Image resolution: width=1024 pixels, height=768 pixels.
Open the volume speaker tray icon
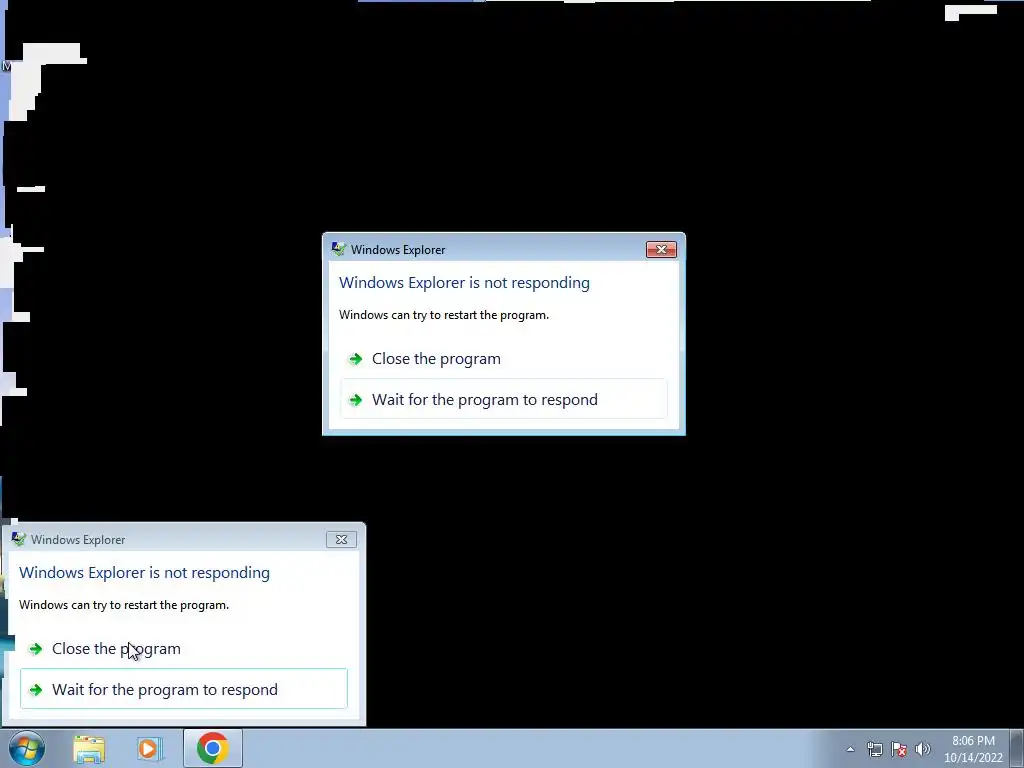point(923,749)
